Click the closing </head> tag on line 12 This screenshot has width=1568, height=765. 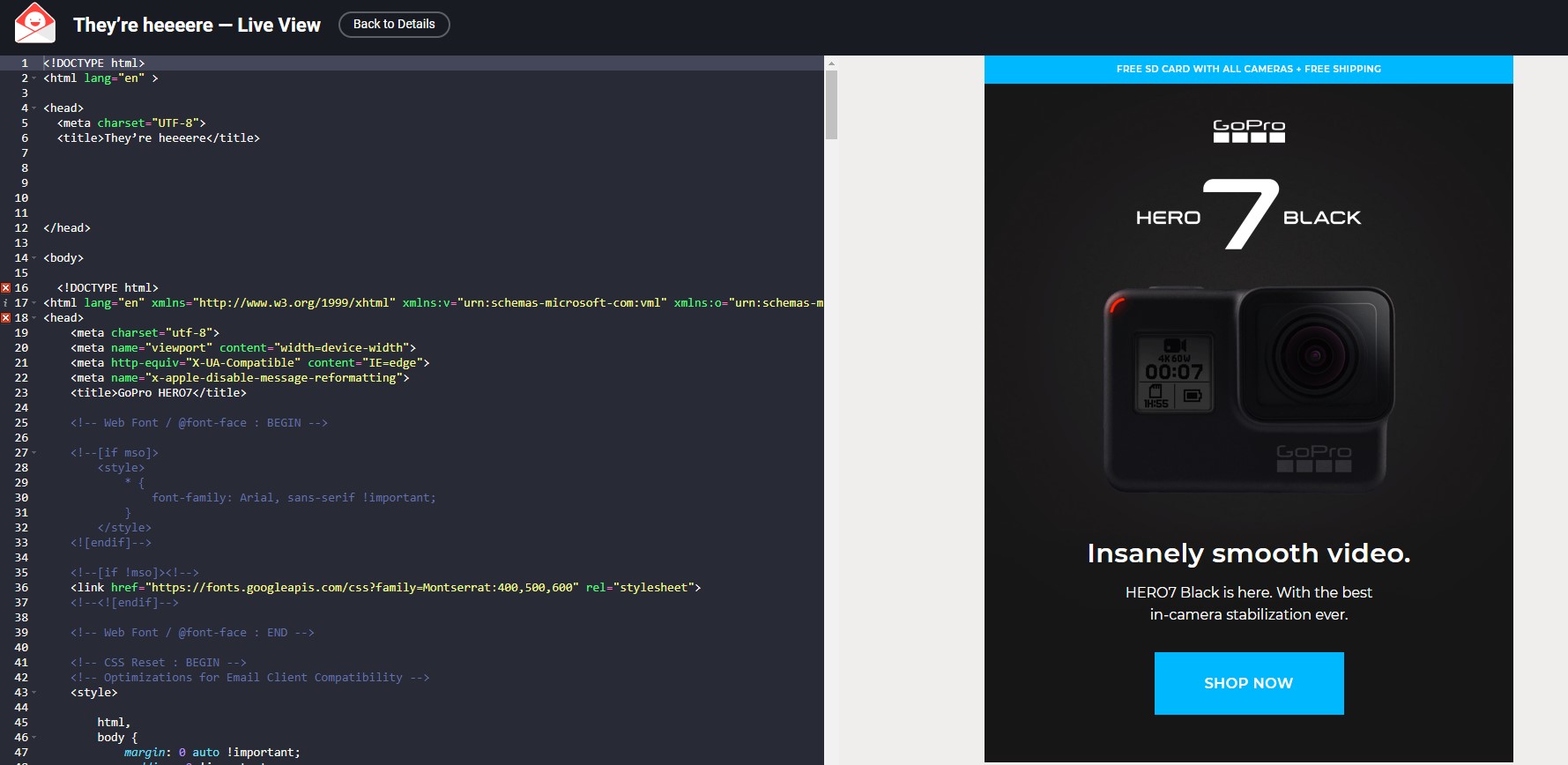[67, 228]
